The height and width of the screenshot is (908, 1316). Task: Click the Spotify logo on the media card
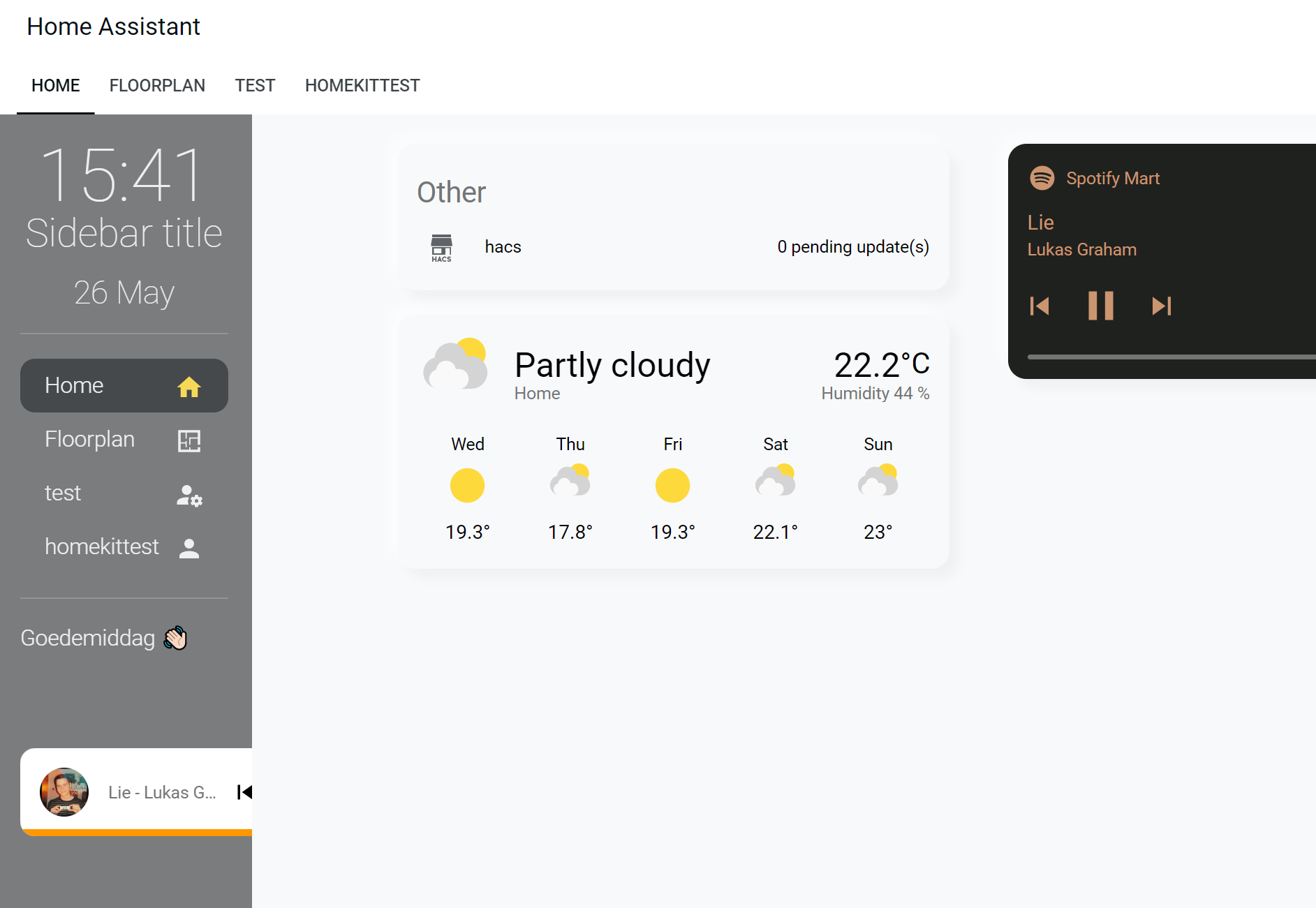(1042, 178)
